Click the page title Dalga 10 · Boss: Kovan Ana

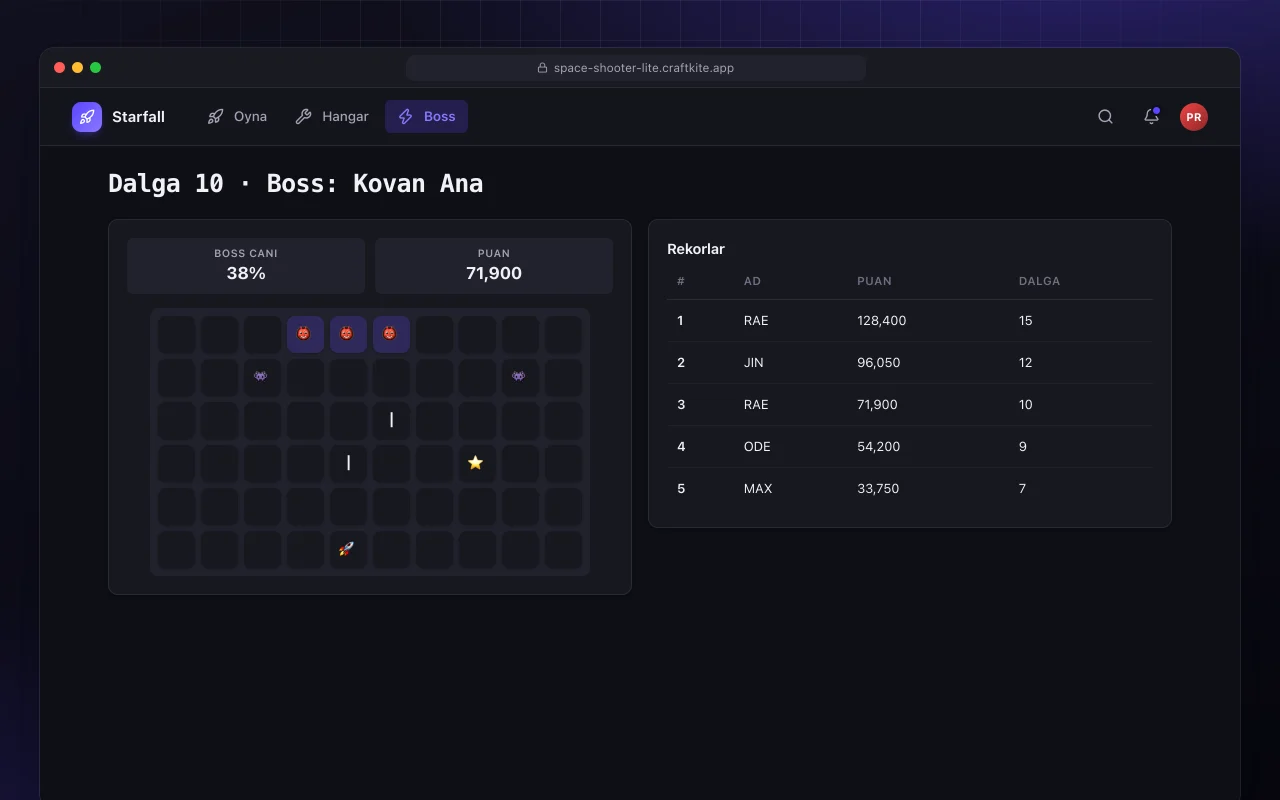tap(296, 183)
